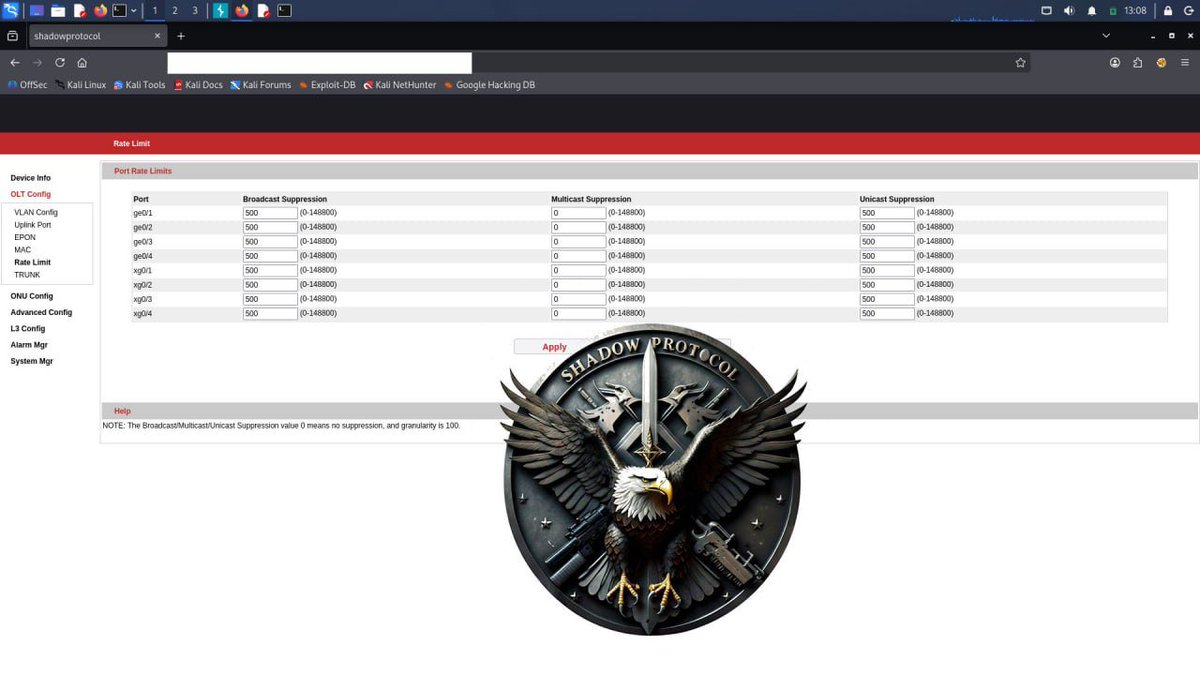The height and width of the screenshot is (675, 1200).
Task: Go to browser home page
Action: 82,62
